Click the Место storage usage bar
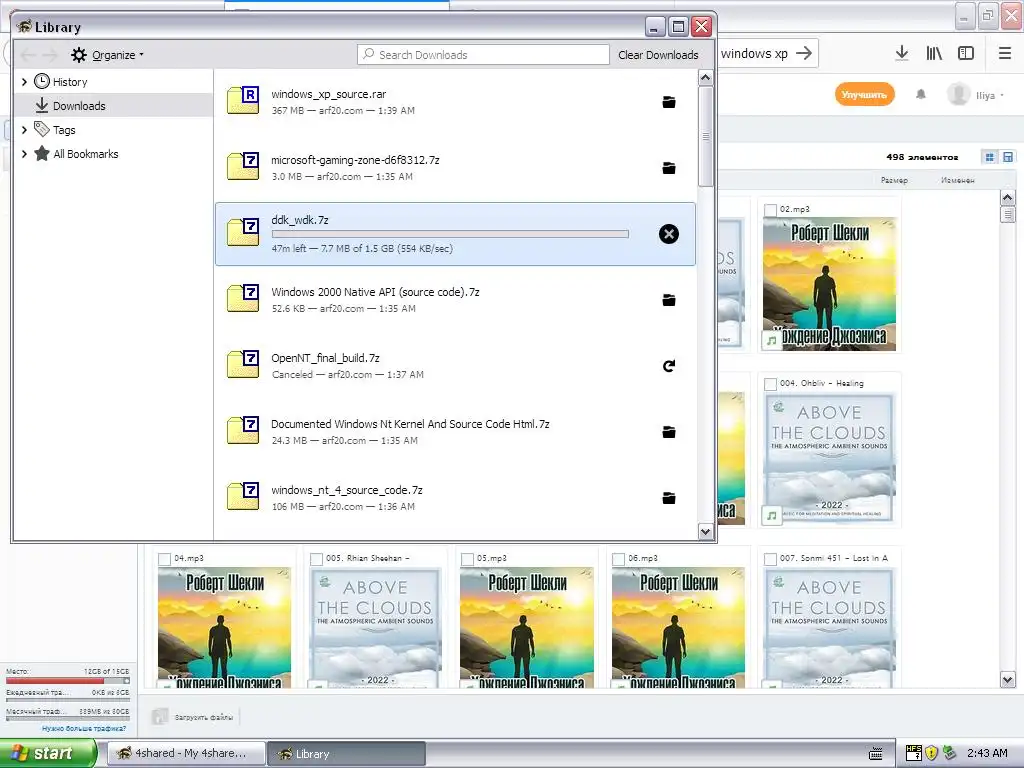 pyautogui.click(x=68, y=680)
